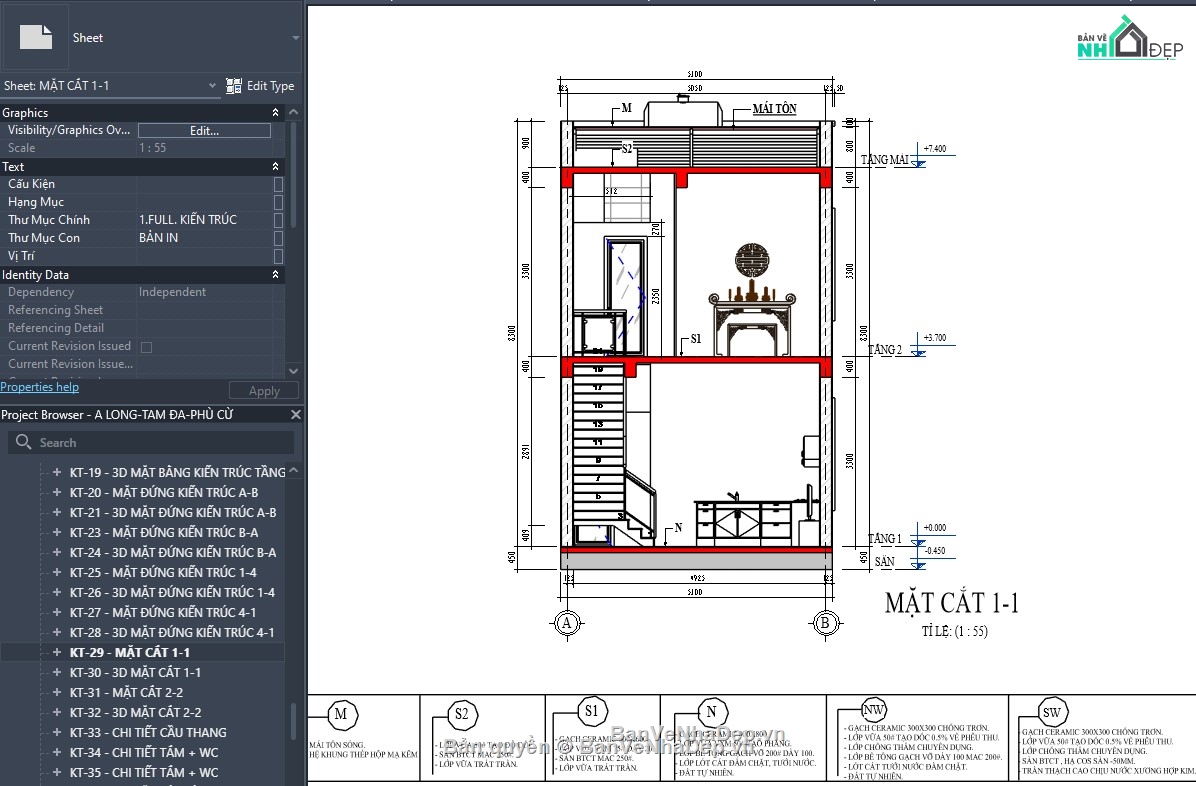Click grid bubble B in the drawing
1196x786 pixels.
click(x=825, y=623)
